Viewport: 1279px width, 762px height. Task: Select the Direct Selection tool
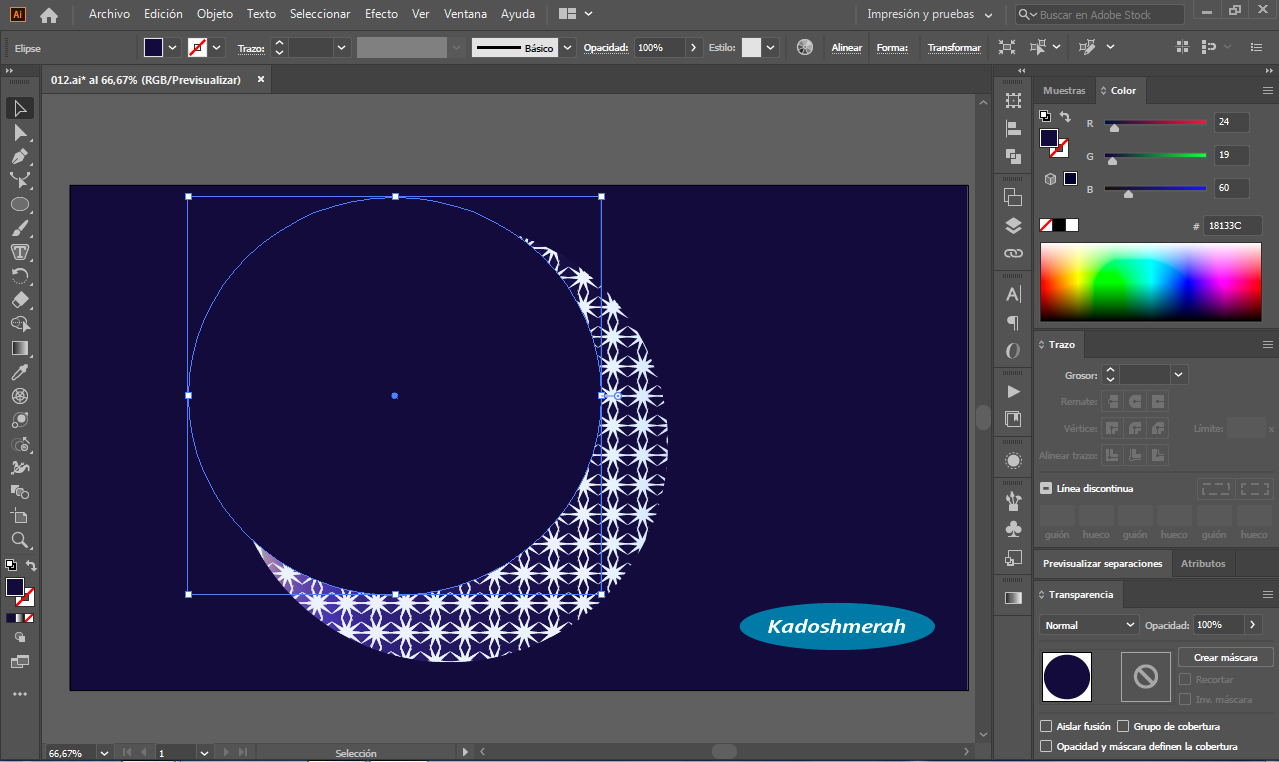20,132
